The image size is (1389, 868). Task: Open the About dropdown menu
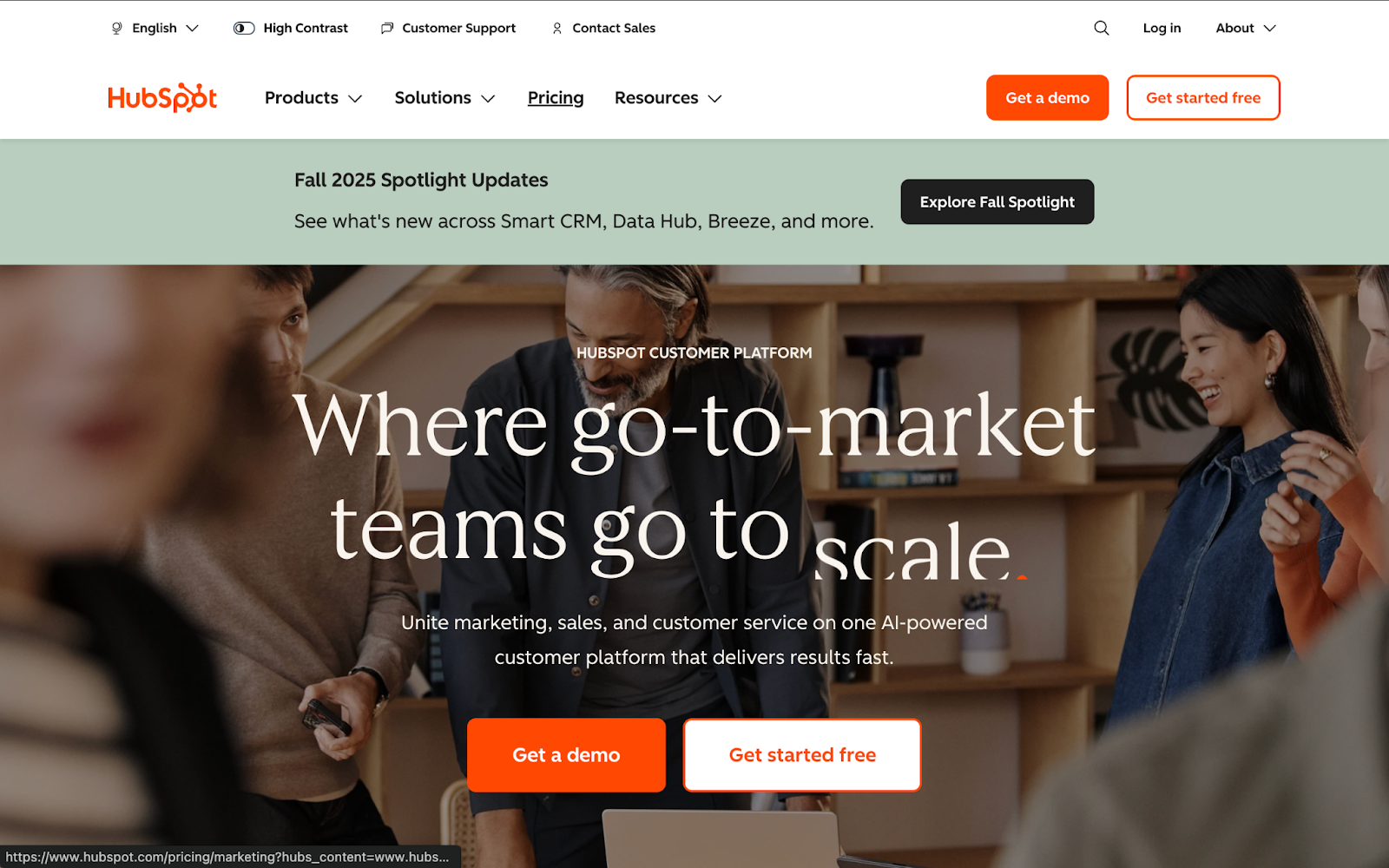(1246, 28)
